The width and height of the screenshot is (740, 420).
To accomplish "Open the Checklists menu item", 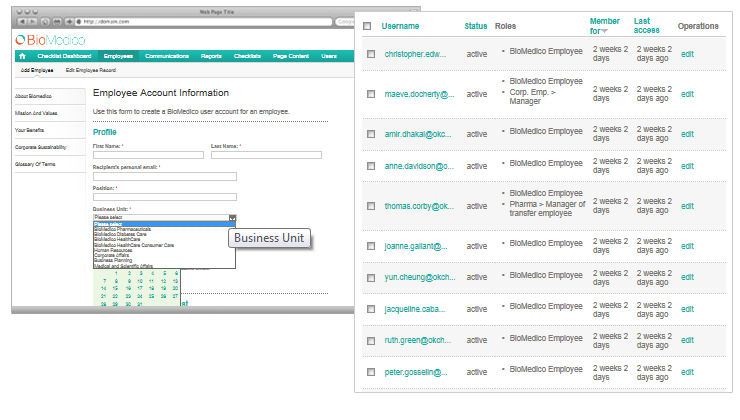I will pos(247,56).
